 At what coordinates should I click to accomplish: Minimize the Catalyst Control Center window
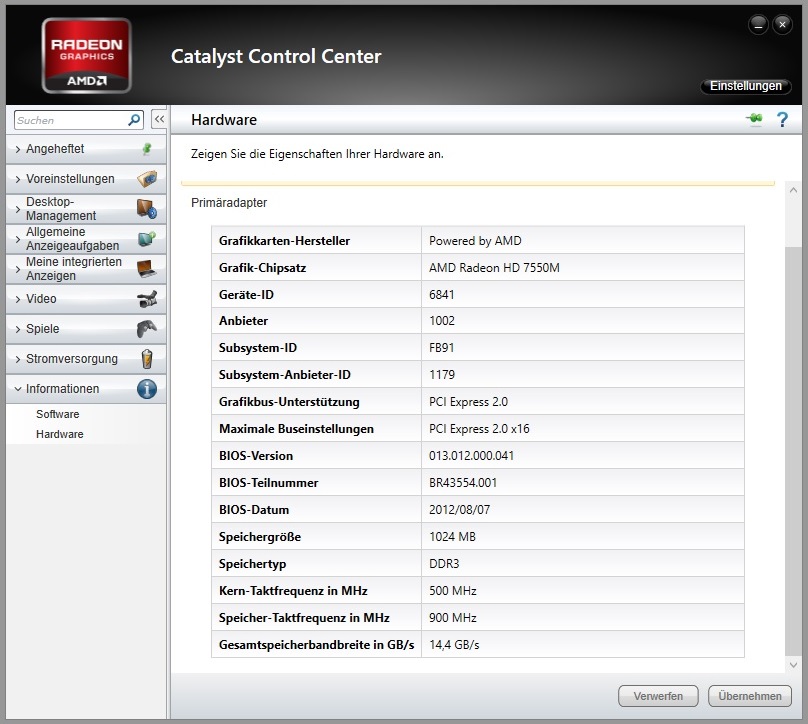click(x=758, y=24)
